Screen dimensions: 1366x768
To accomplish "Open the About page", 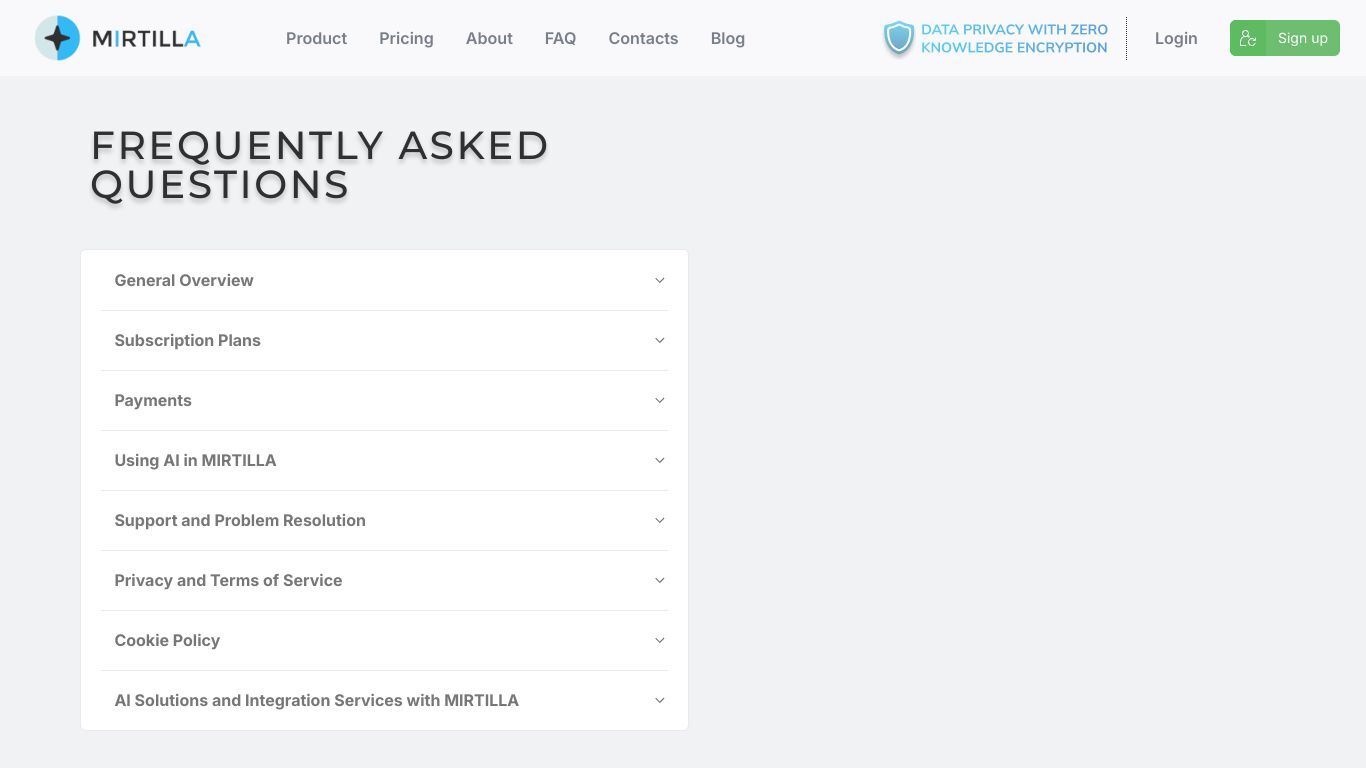I will pyautogui.click(x=489, y=38).
